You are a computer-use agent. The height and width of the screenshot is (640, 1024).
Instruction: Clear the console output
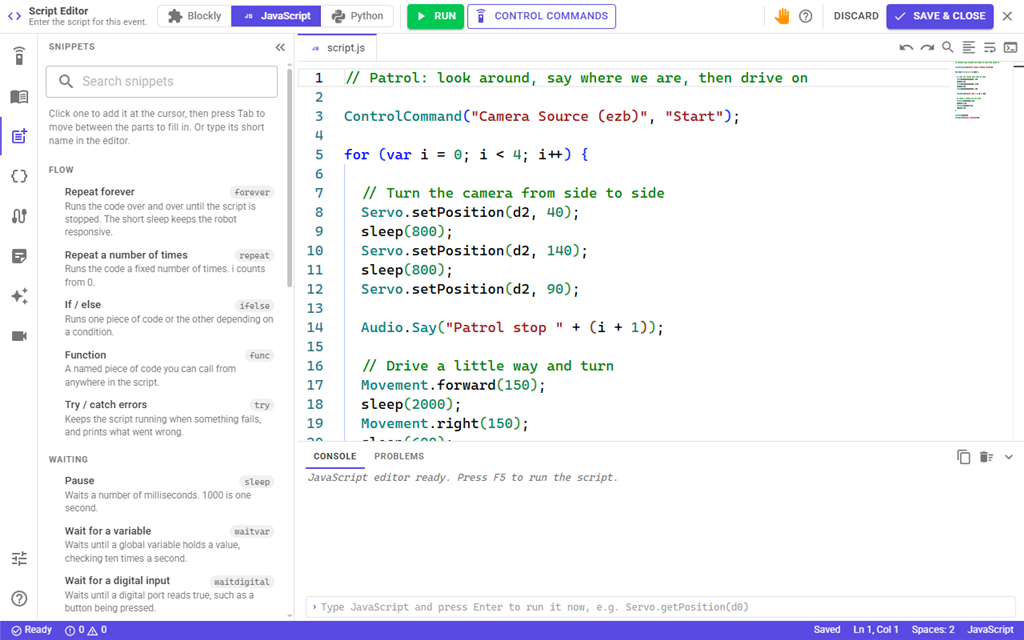986,457
